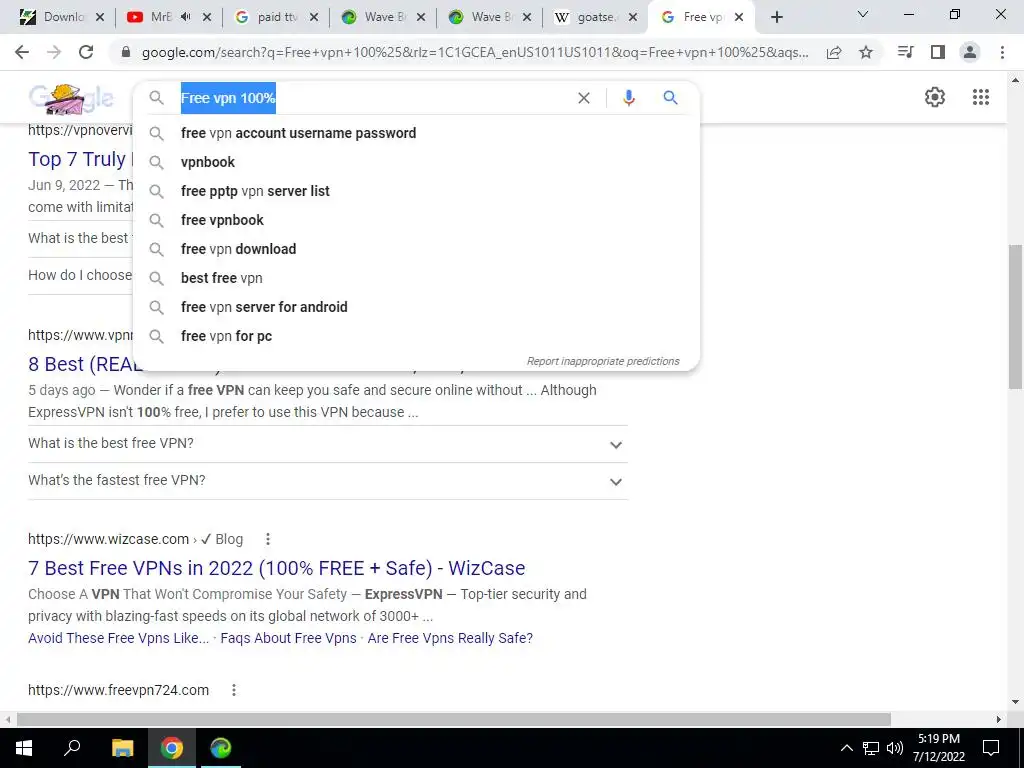Click the blue search magnifier button
Viewport: 1024px width, 768px height.
coord(670,98)
